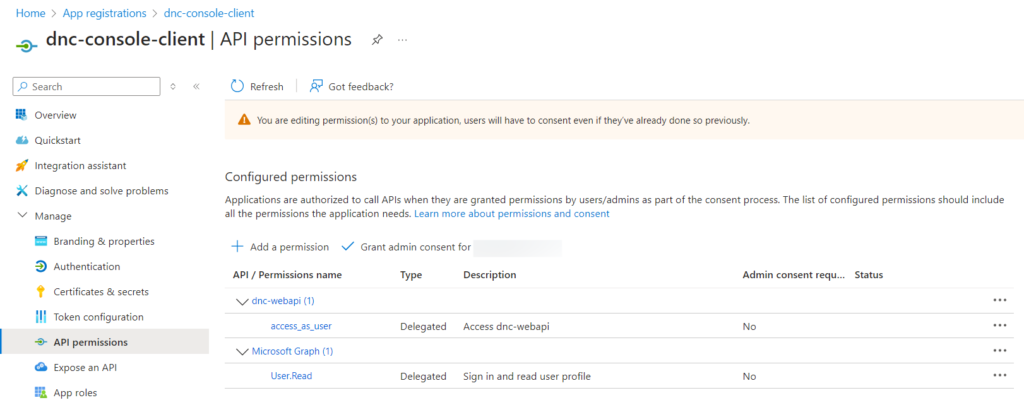Click the Branding & properties icon
This screenshot has height=405, width=1024.
(40, 242)
